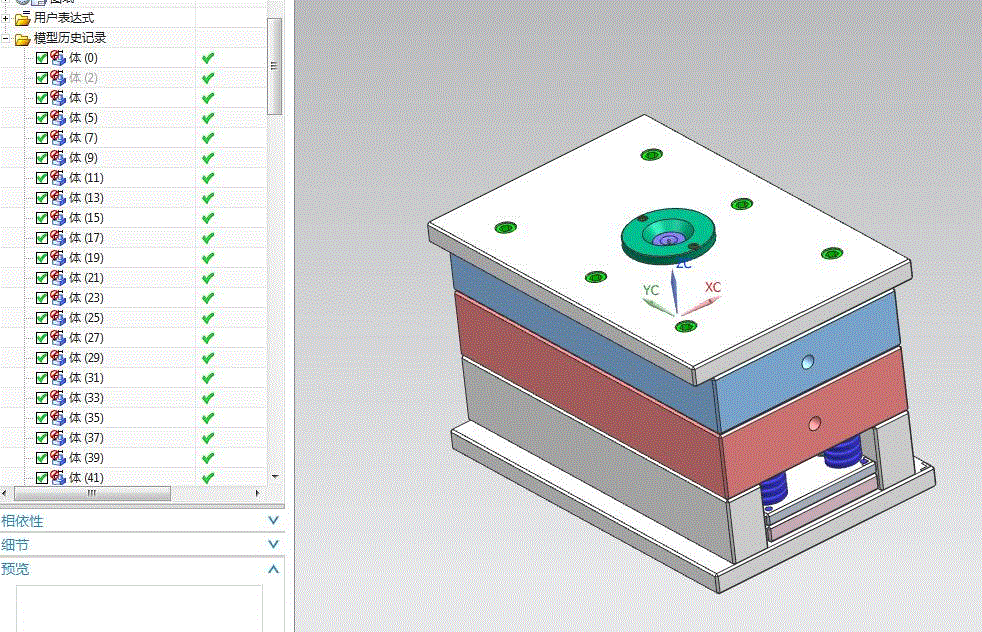The width and height of the screenshot is (982, 632).
Task: Toggle the checkbox for 体 (27)
Action: coord(42,338)
